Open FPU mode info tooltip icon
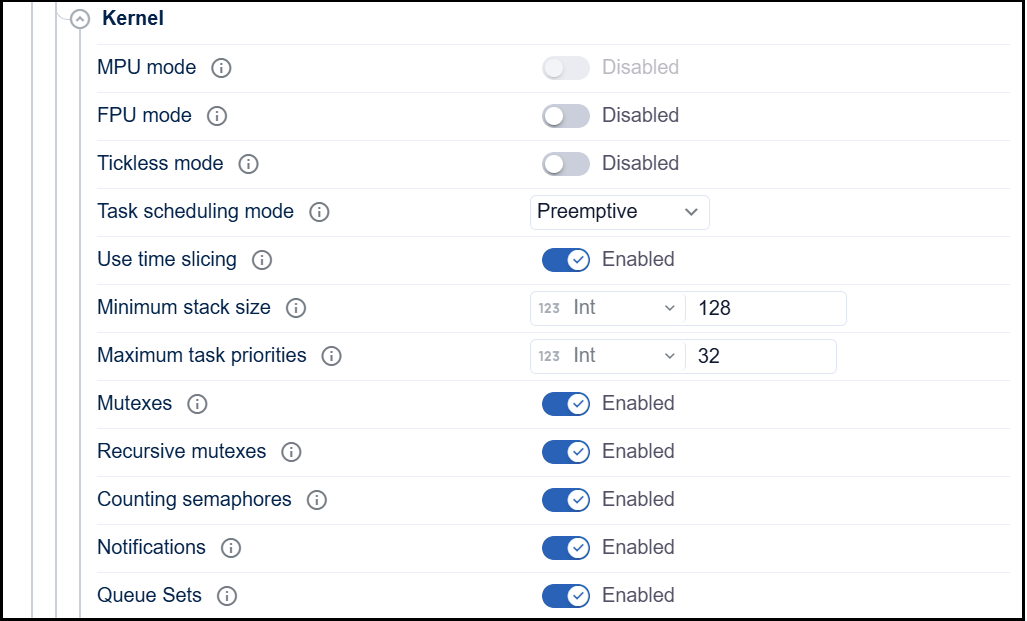Screen dimensions: 1027x621 [217, 116]
